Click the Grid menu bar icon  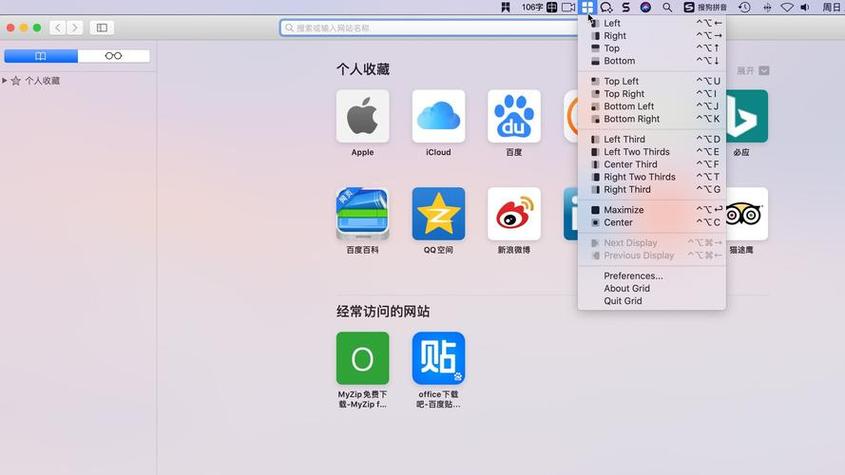click(587, 7)
